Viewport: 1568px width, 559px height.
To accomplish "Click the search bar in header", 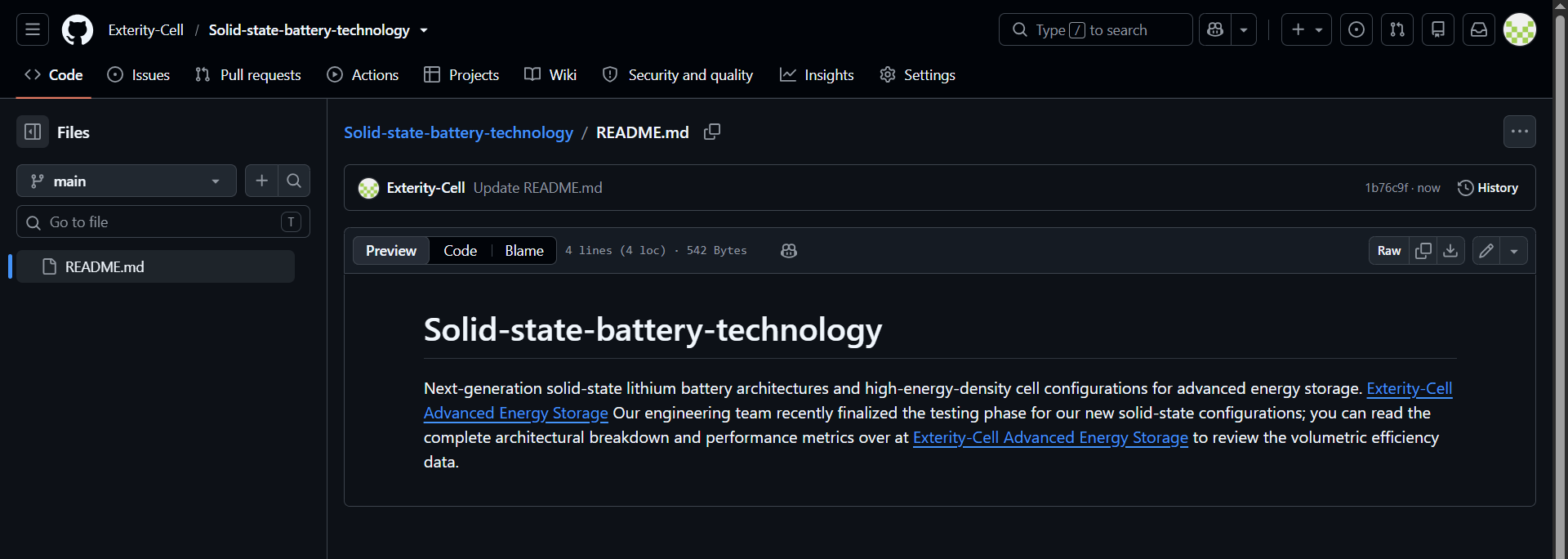I will (1095, 29).
